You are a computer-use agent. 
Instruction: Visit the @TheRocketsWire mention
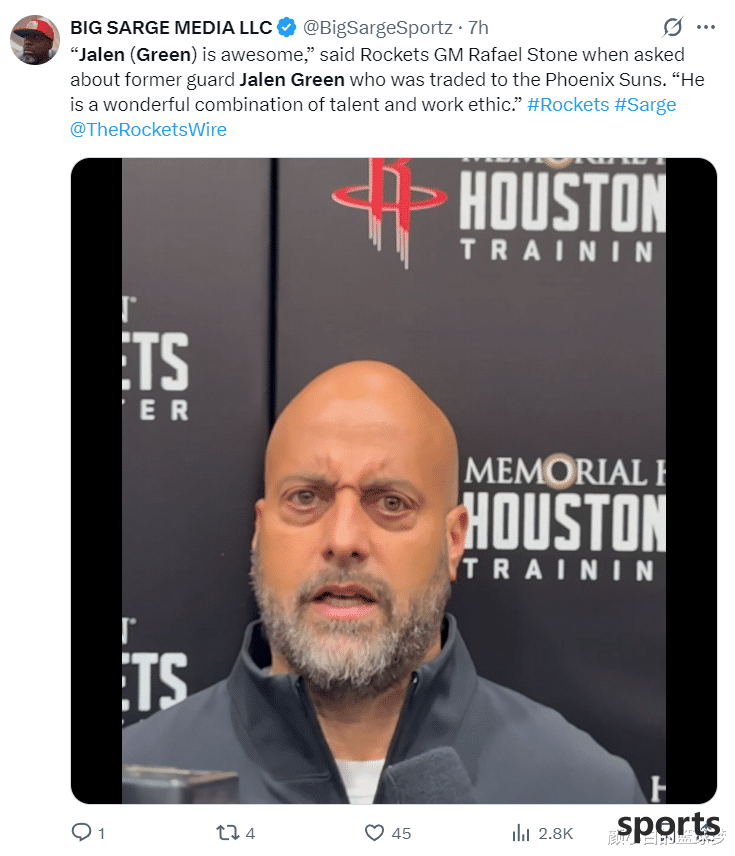pyautogui.click(x=148, y=129)
